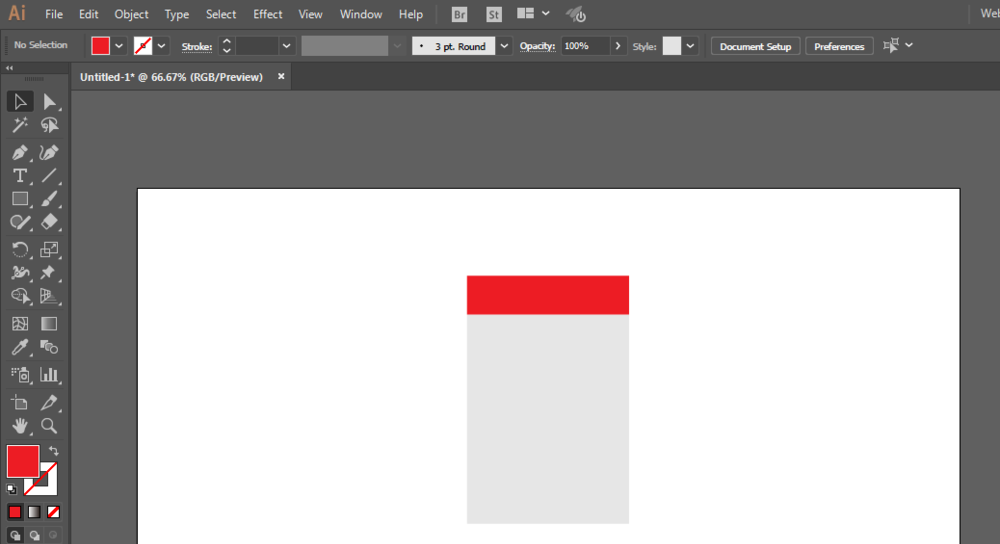
Task: Open Adobe Bridge via Br icon
Action: pos(459,15)
